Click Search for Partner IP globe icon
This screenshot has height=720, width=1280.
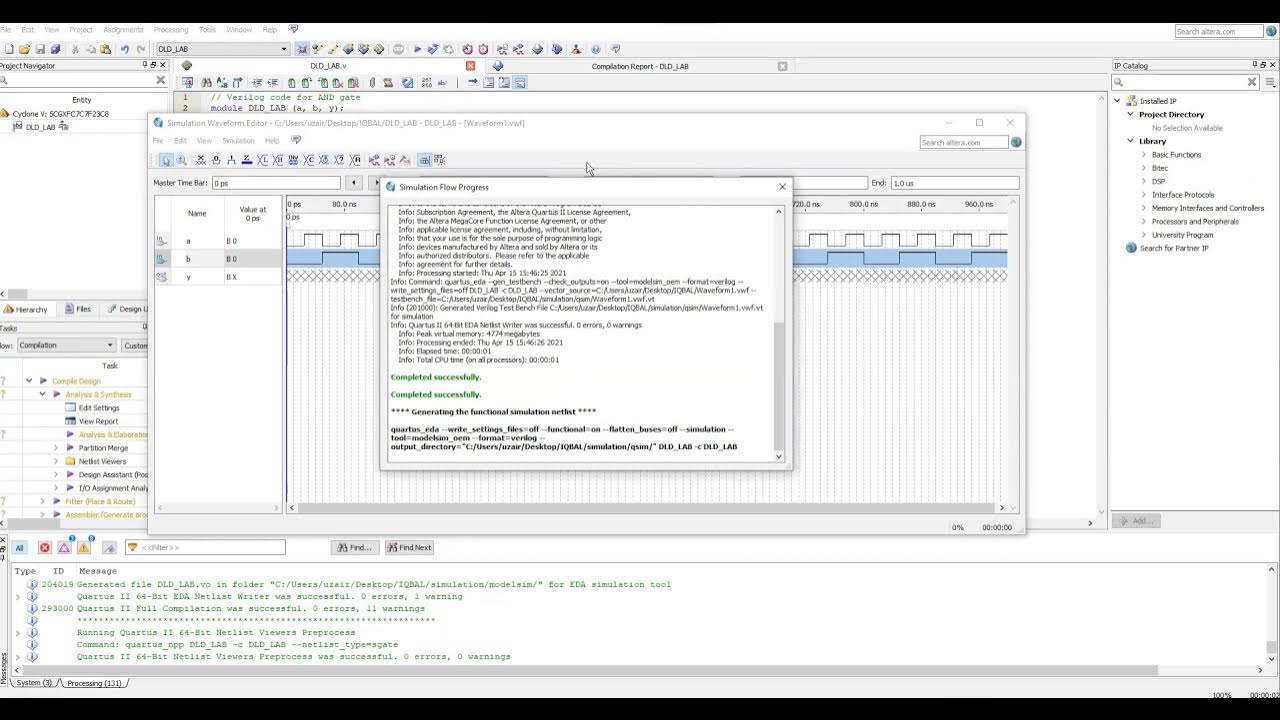point(1131,248)
